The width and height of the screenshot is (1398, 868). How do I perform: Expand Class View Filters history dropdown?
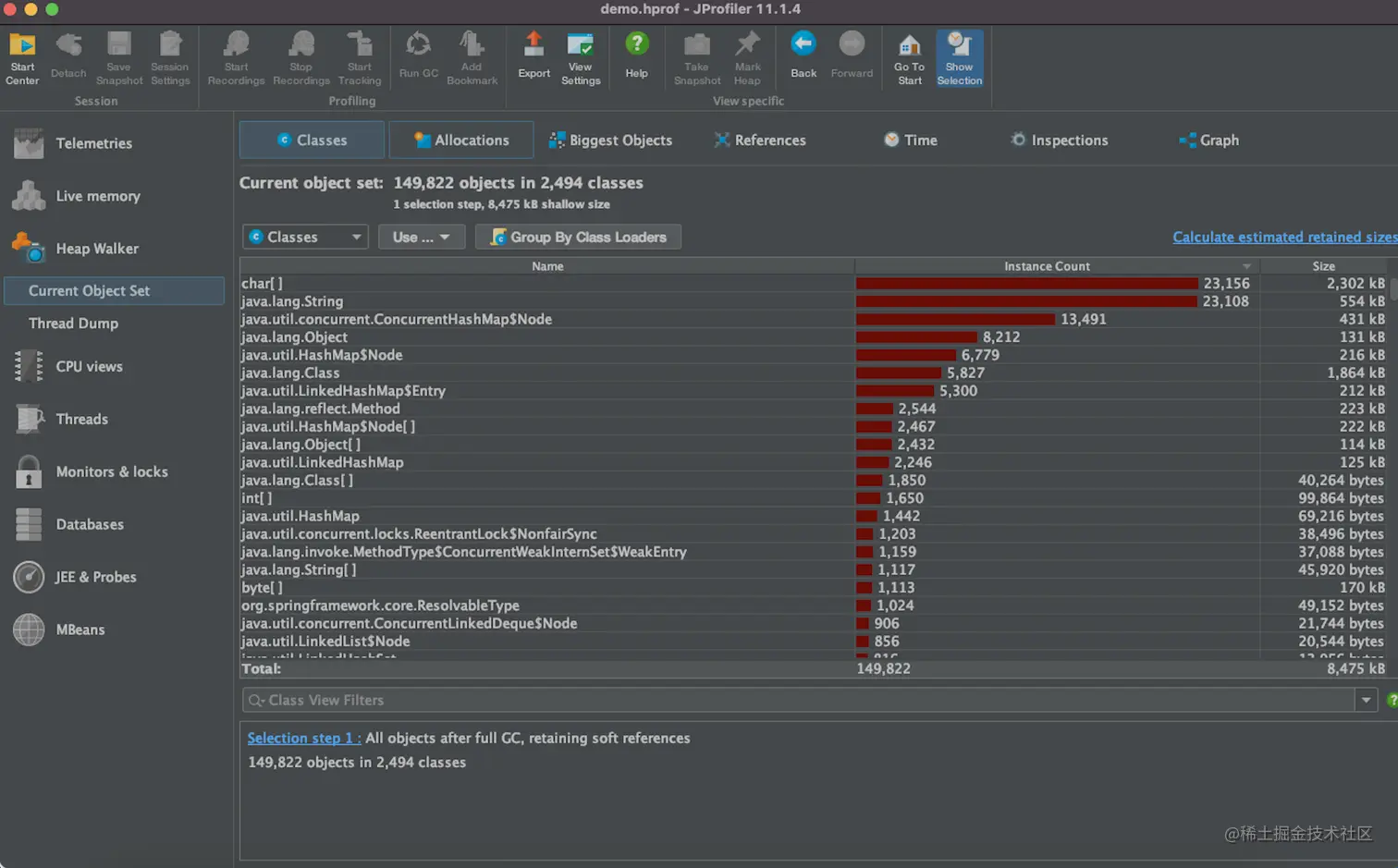(1367, 700)
